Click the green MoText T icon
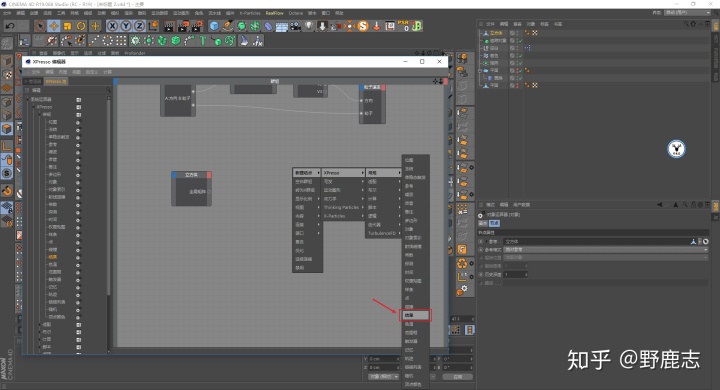Screen dimensions: 720x390 [202, 41]
